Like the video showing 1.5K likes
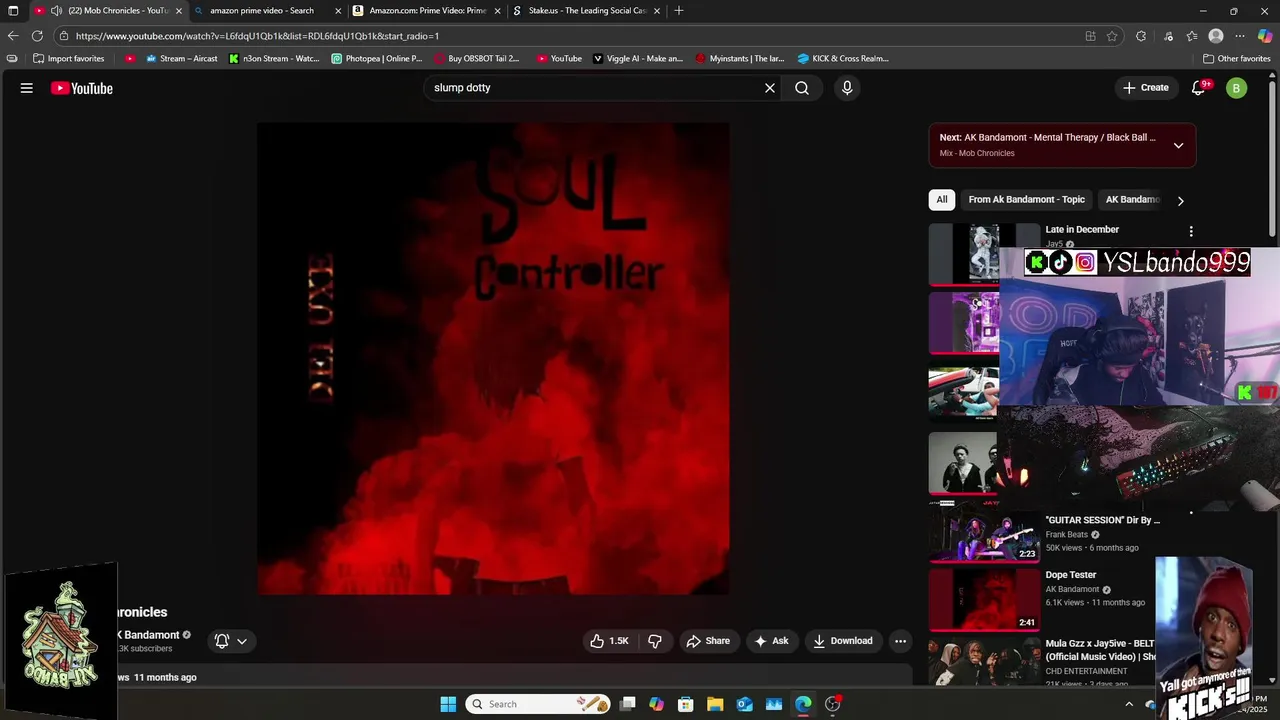This screenshot has width=1280, height=720. pyautogui.click(x=609, y=641)
